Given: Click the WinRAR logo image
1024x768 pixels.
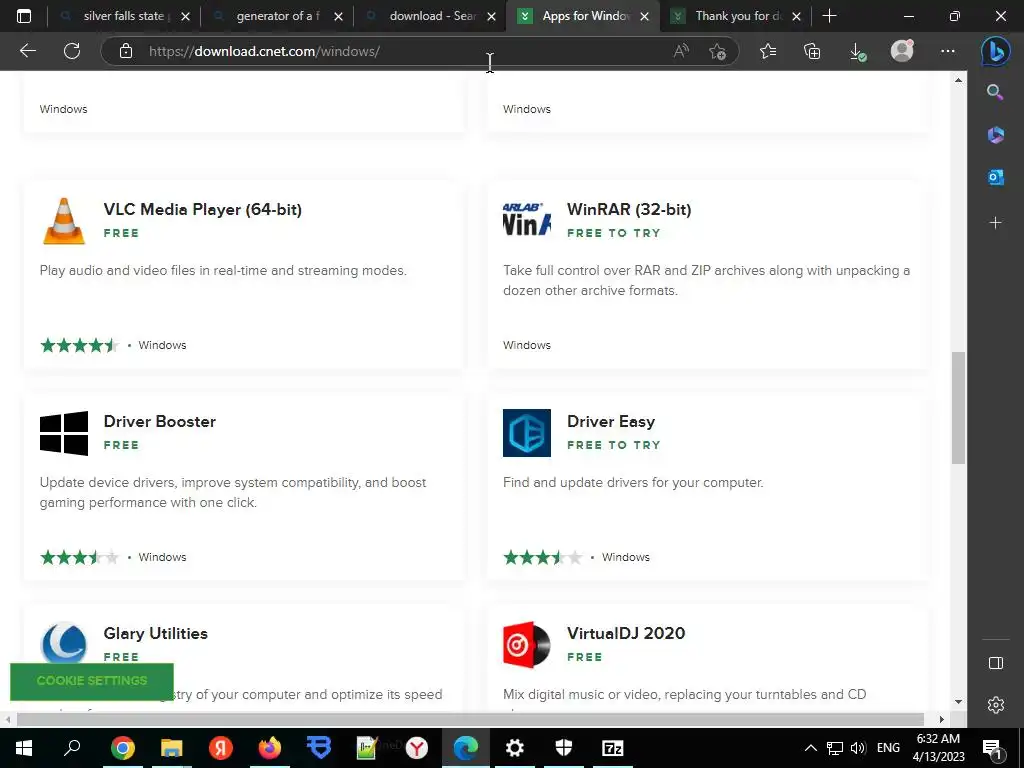Looking at the screenshot, I should click(526, 219).
